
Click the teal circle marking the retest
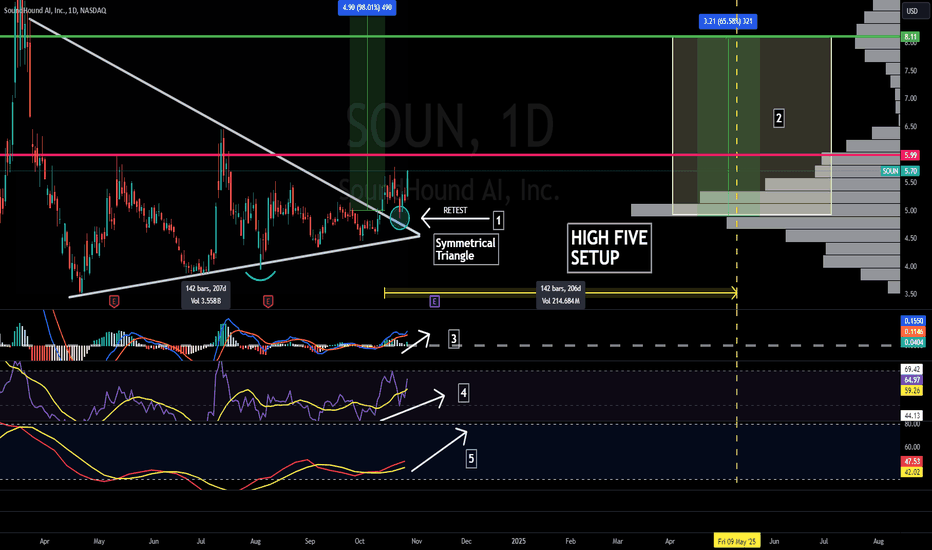(x=400, y=217)
